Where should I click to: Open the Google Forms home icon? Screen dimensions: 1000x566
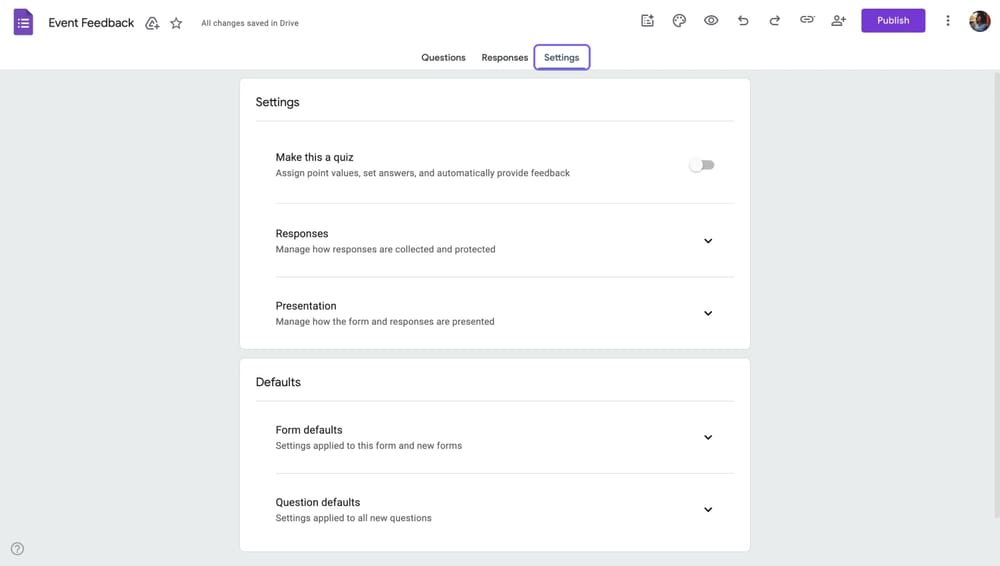(x=23, y=22)
